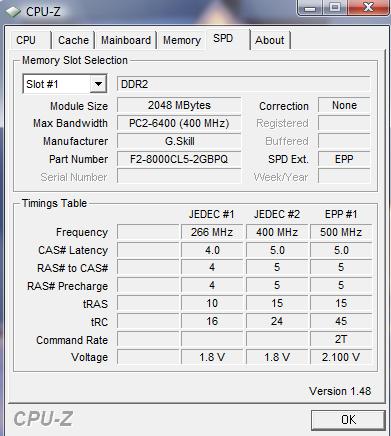Click the PC2-6400 (400 MHz) bandwidth value
The image size is (391, 436).
(x=179, y=123)
